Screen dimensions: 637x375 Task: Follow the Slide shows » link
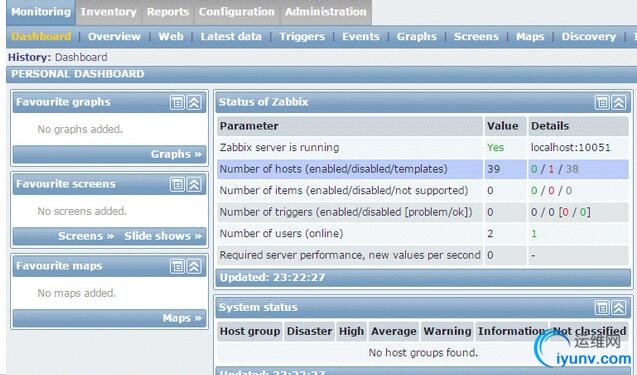coord(163,236)
